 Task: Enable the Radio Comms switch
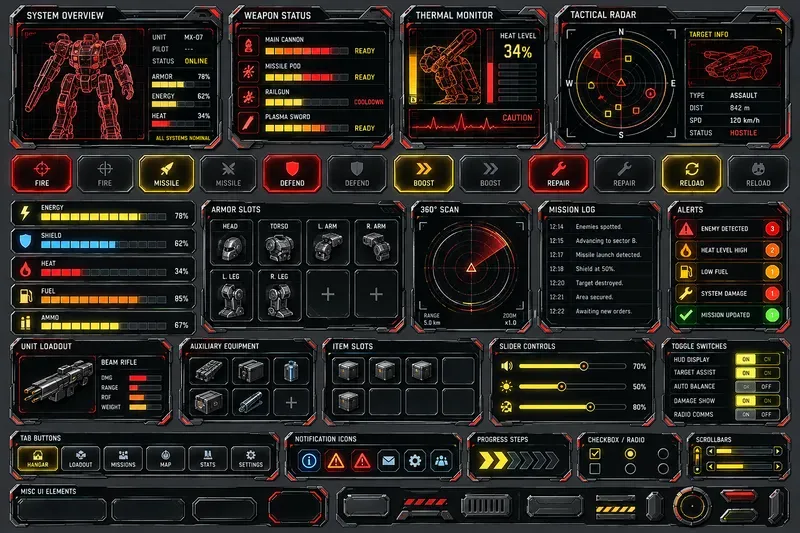point(757,414)
